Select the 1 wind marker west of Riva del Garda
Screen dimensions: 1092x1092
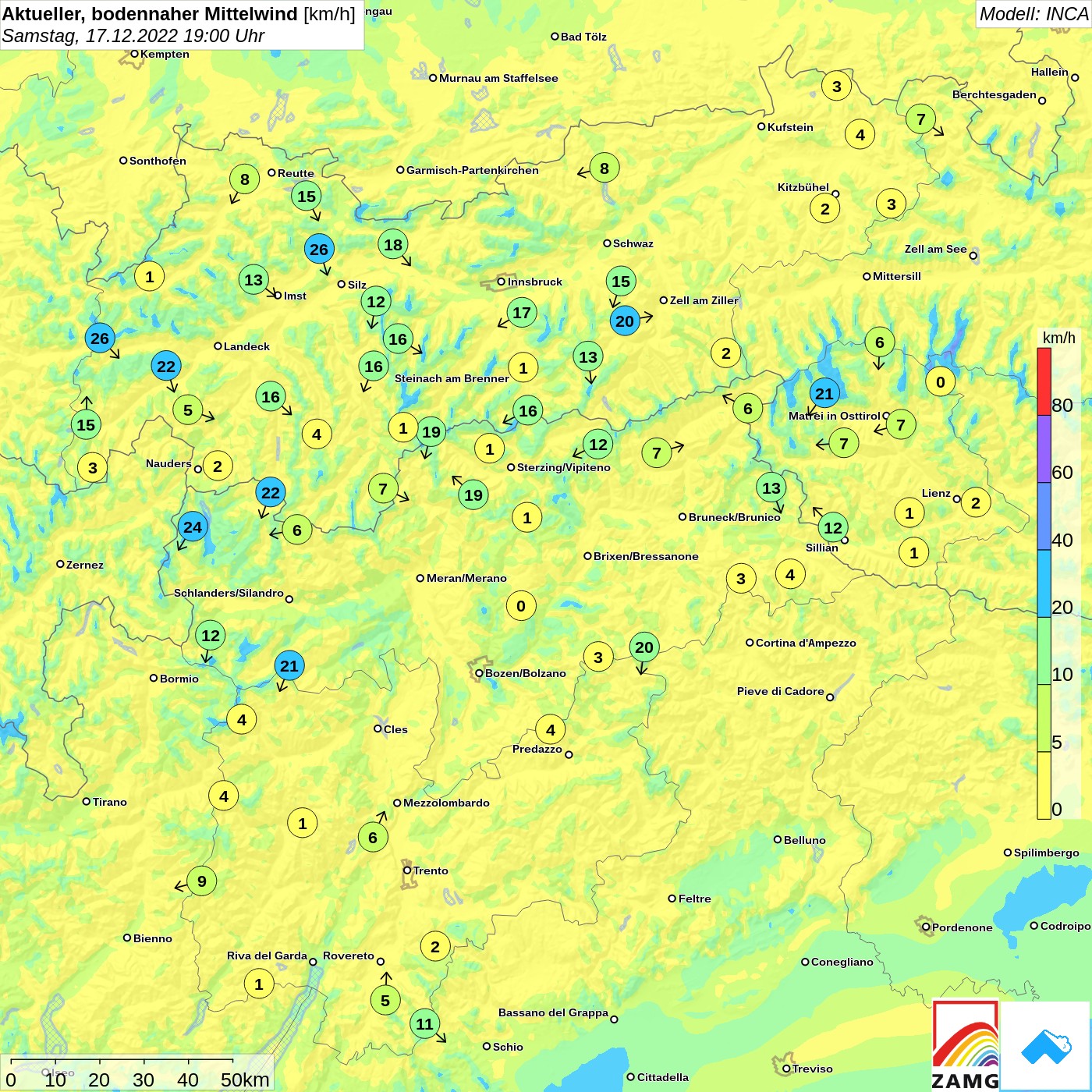[x=259, y=984]
